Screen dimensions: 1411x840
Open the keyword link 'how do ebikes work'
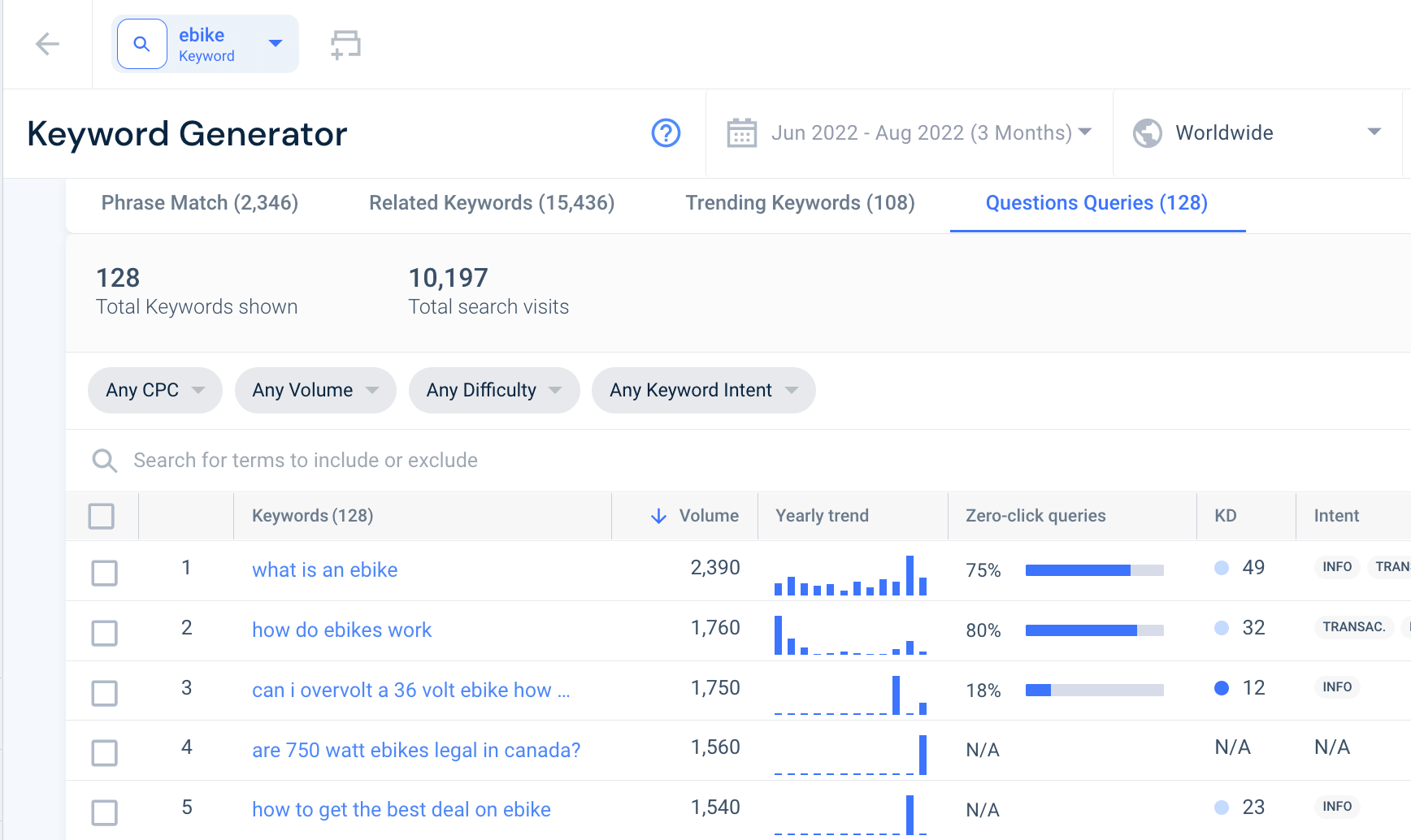341,630
